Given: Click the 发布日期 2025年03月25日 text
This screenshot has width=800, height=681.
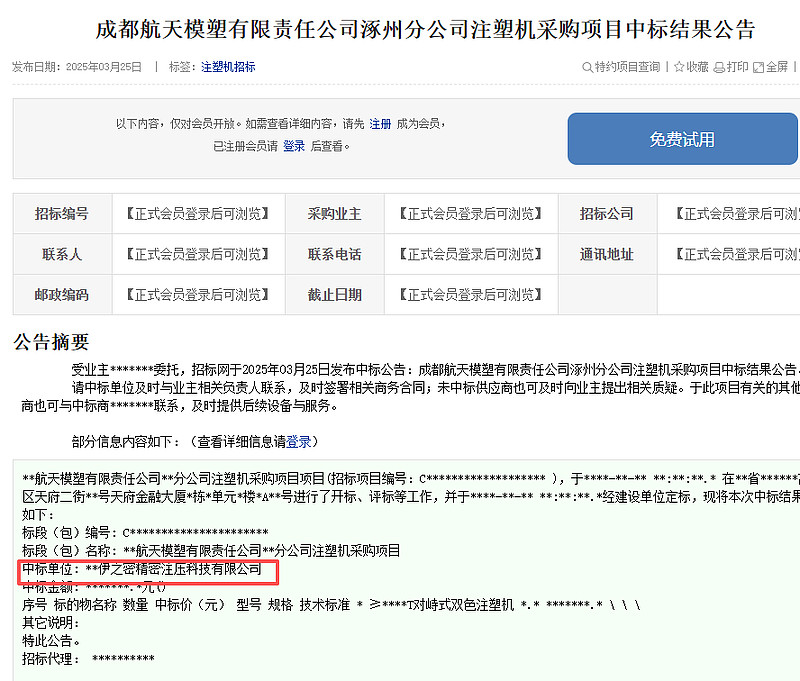Looking at the screenshot, I should click(77, 67).
